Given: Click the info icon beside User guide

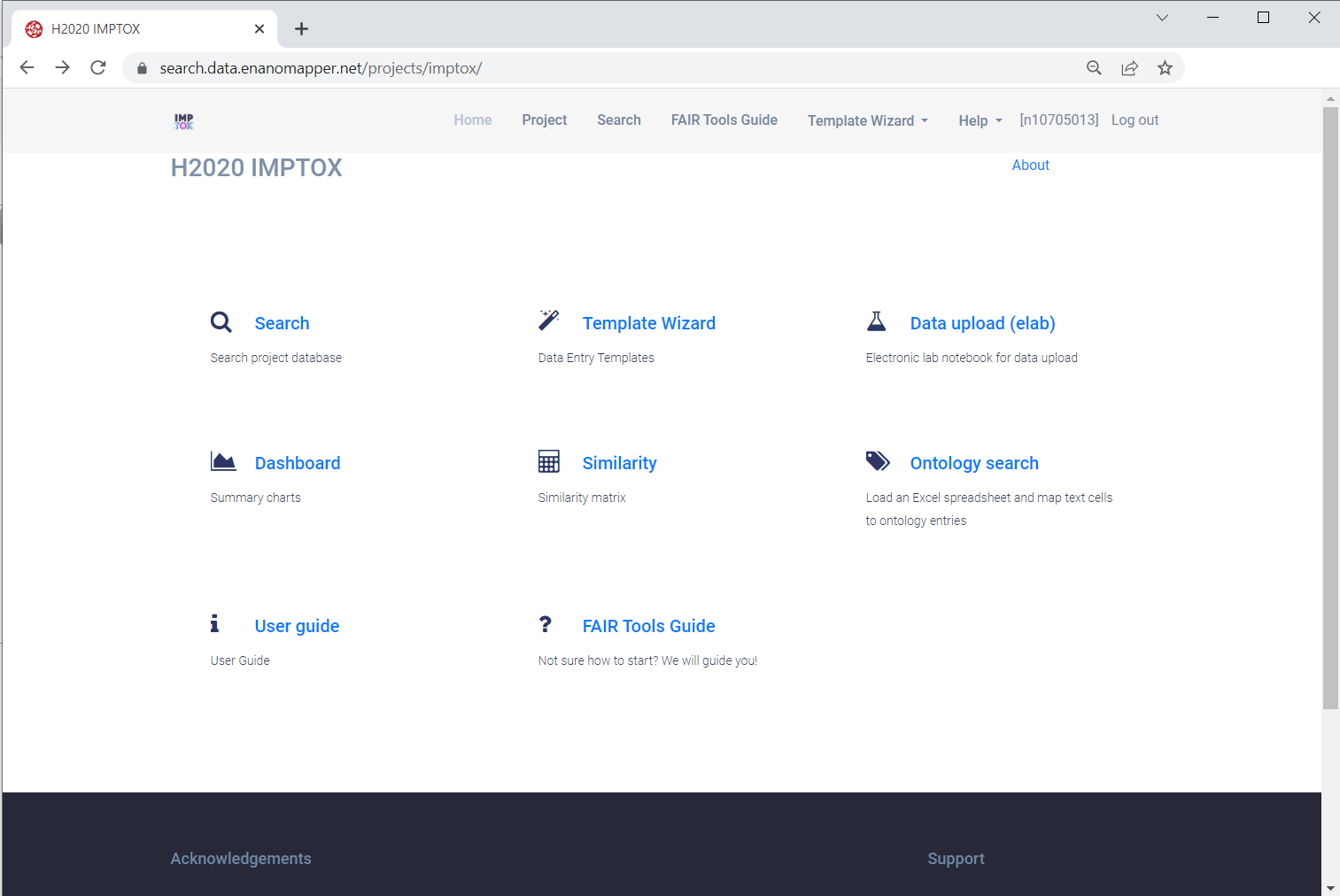Looking at the screenshot, I should pos(214,624).
